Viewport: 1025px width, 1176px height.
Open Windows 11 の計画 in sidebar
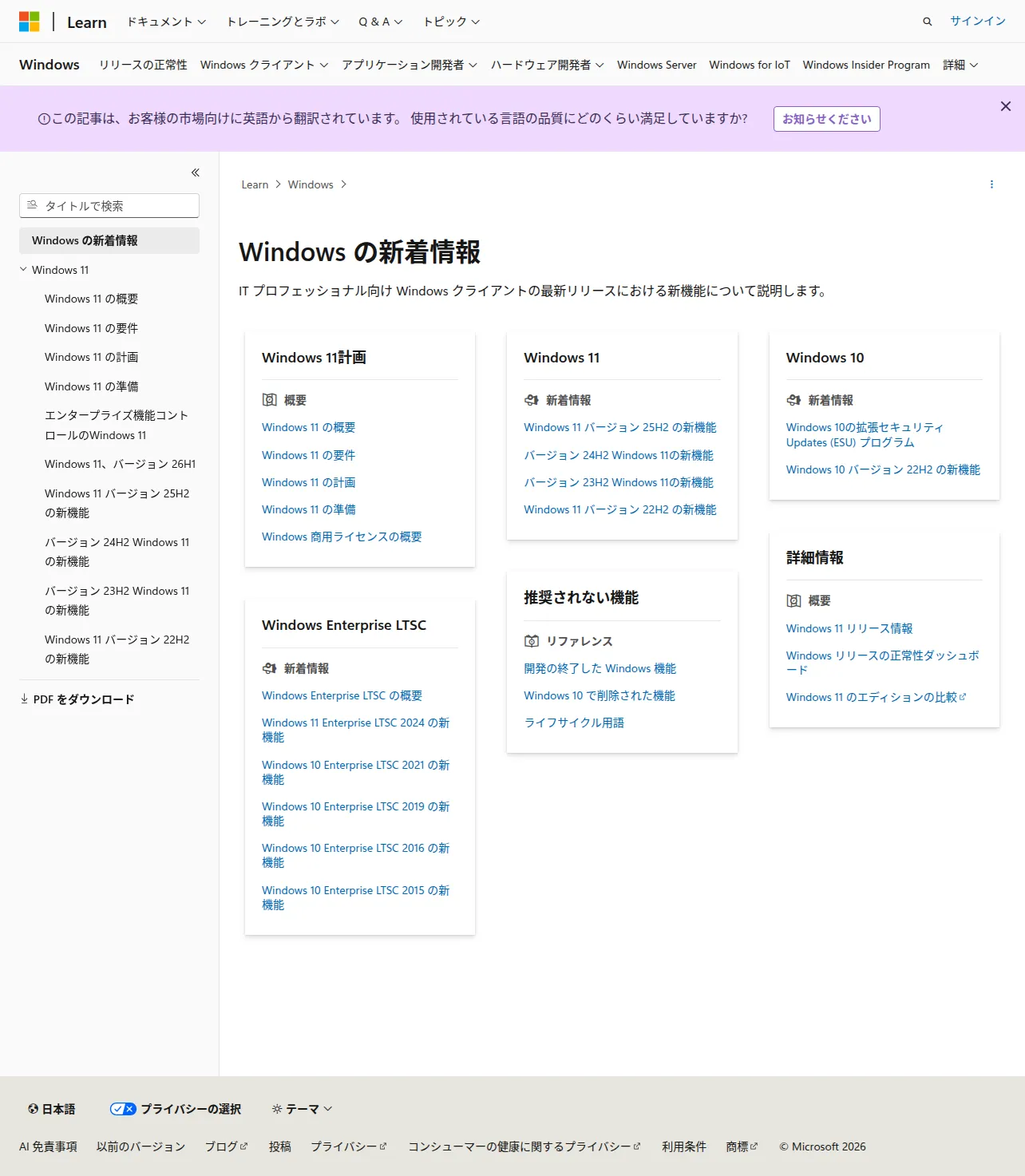click(x=91, y=357)
